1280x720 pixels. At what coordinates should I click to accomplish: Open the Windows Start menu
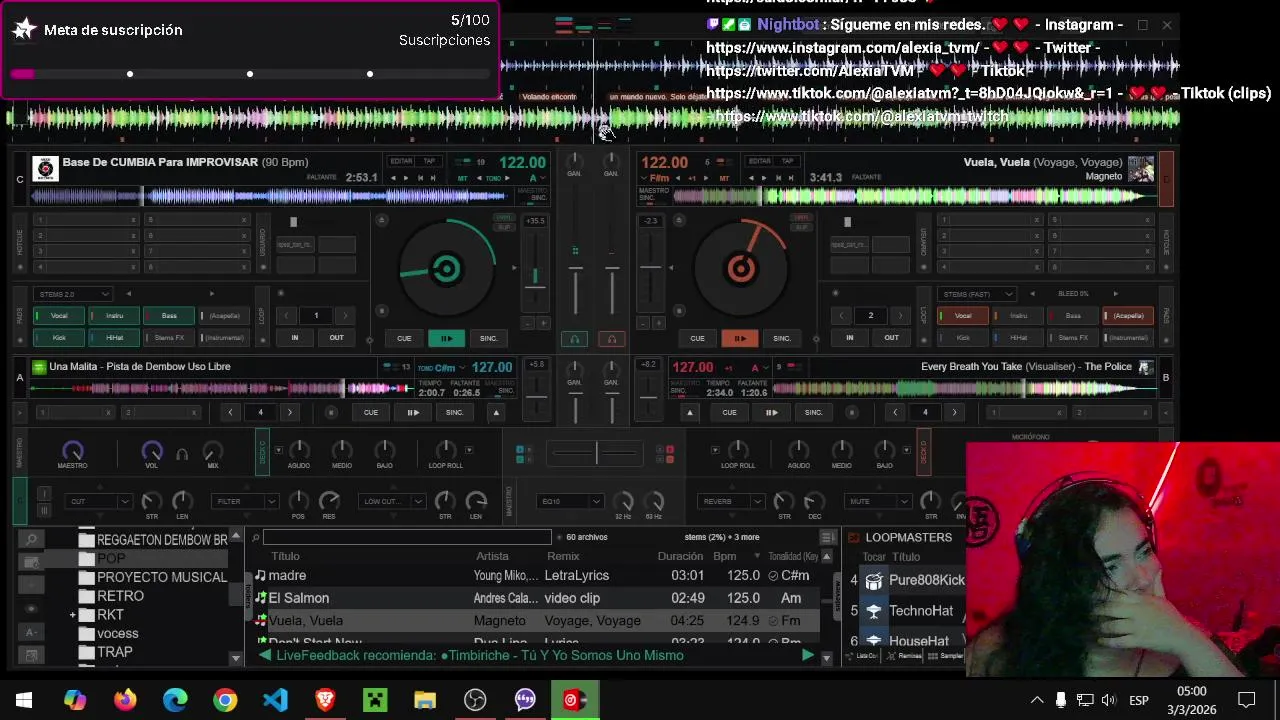pyautogui.click(x=24, y=700)
